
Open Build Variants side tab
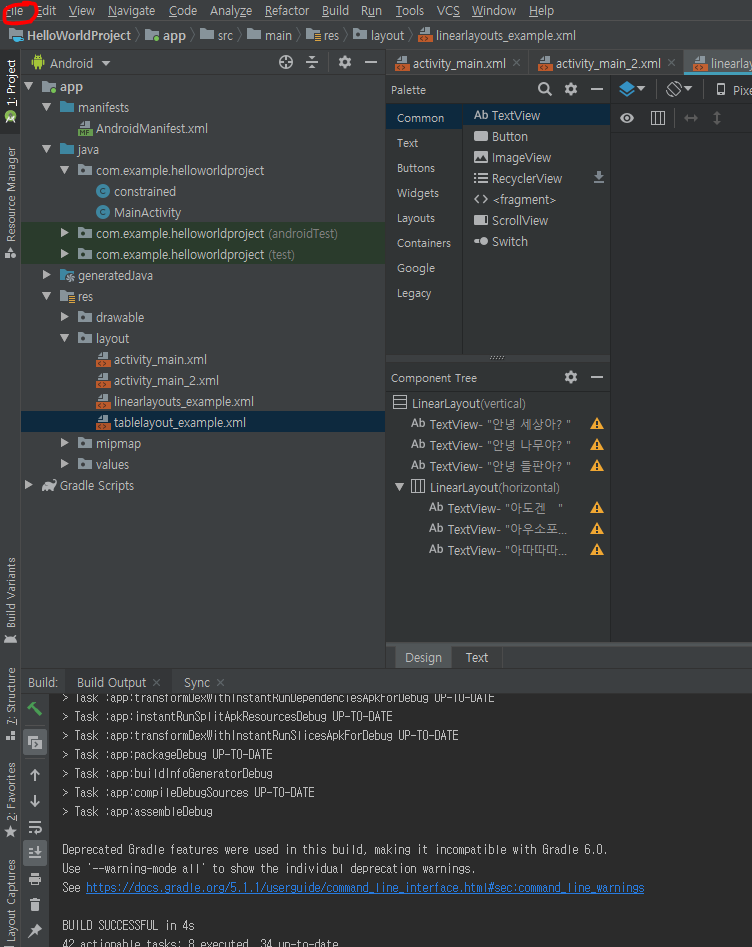[x=11, y=600]
